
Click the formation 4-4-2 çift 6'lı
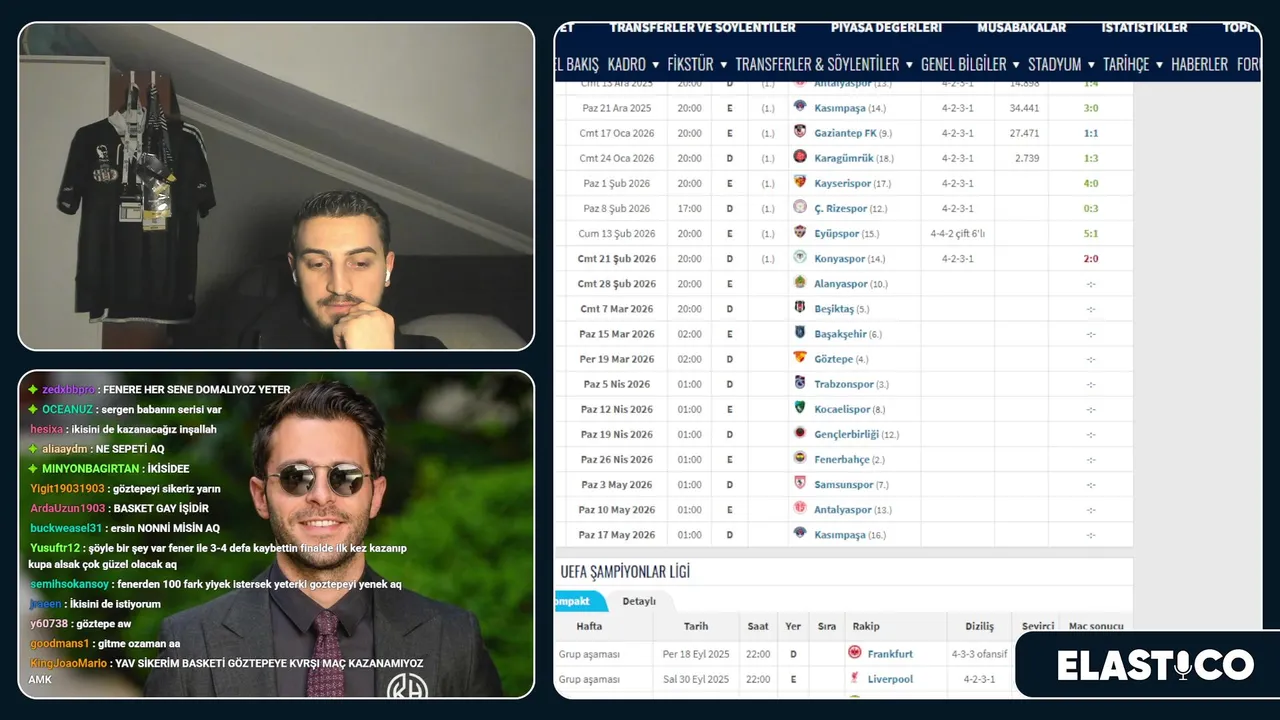pyautogui.click(x=957, y=233)
